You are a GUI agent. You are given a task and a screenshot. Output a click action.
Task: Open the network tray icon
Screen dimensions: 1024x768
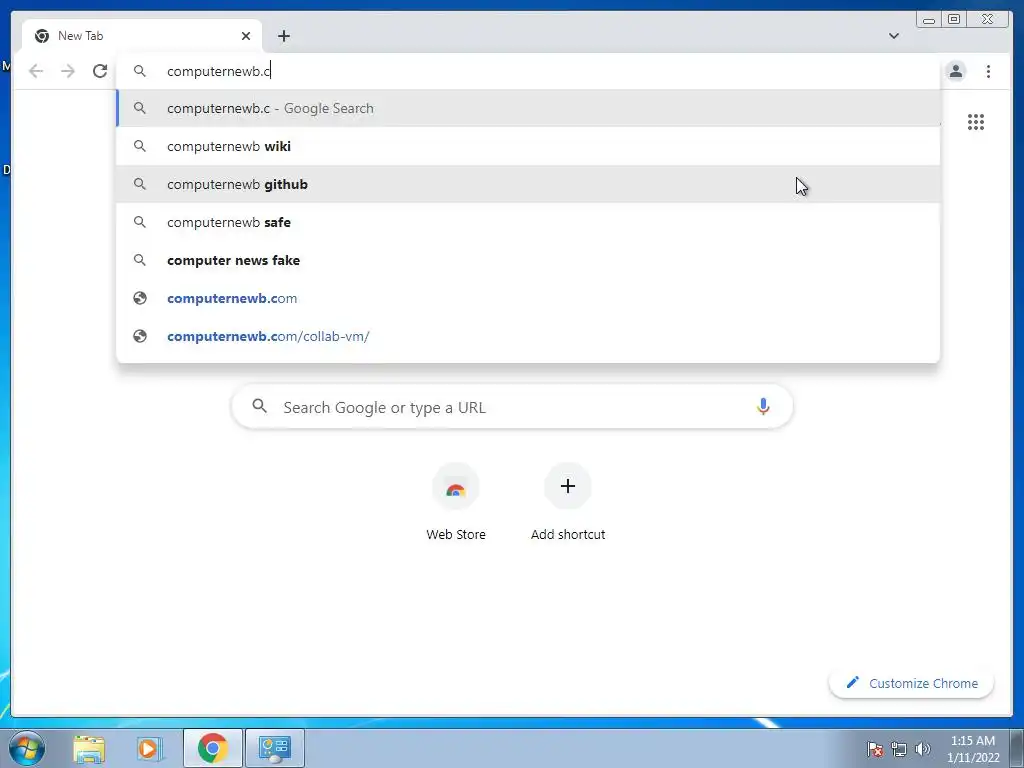point(899,749)
